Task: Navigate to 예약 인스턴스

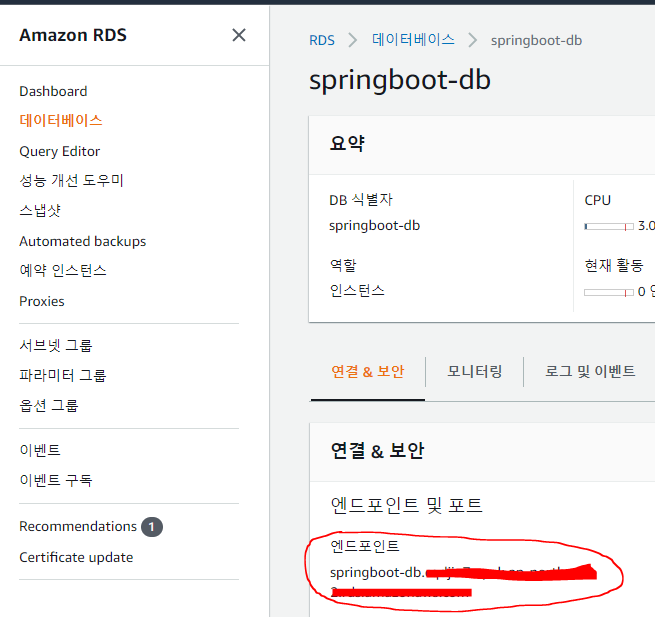Action: [63, 271]
